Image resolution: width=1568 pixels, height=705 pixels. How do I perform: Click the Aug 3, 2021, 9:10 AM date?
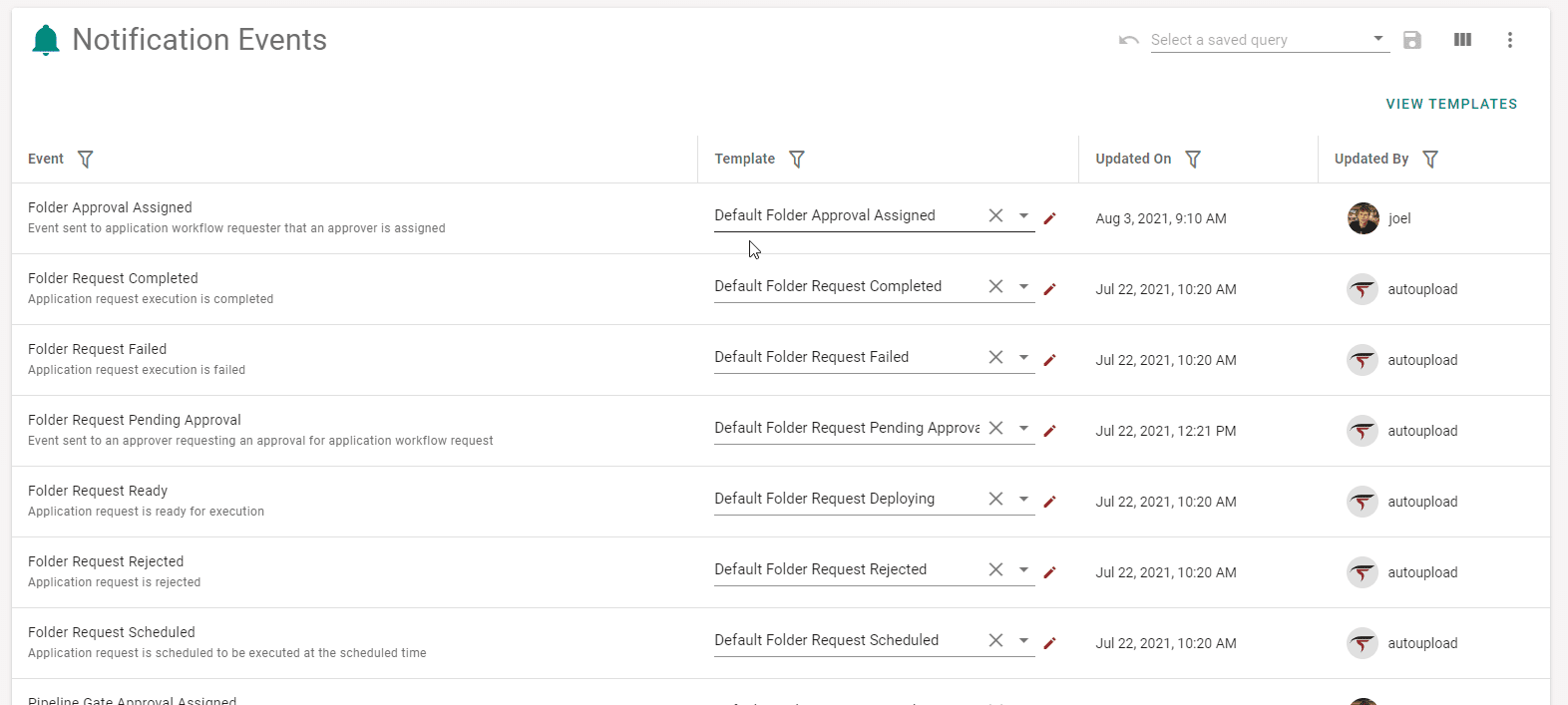point(1161,218)
